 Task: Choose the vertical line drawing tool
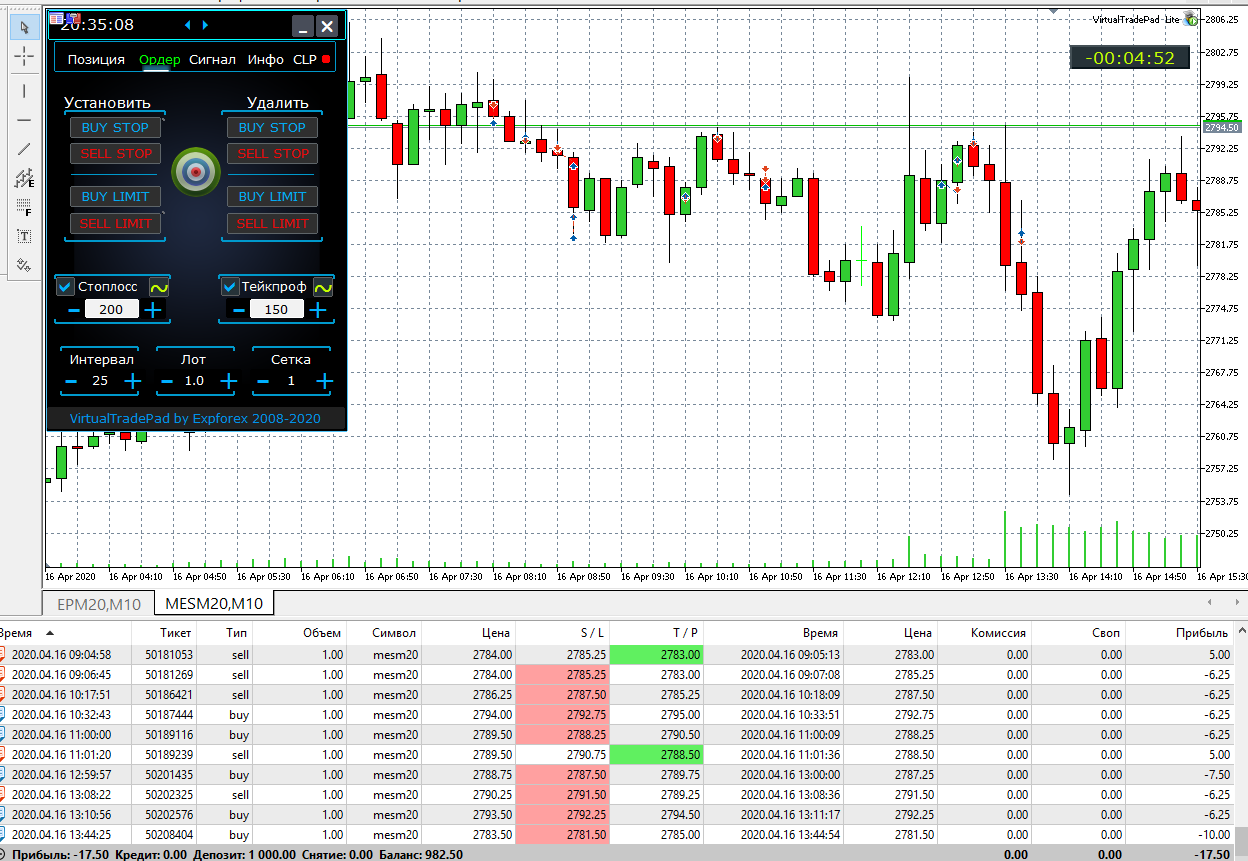(x=25, y=91)
